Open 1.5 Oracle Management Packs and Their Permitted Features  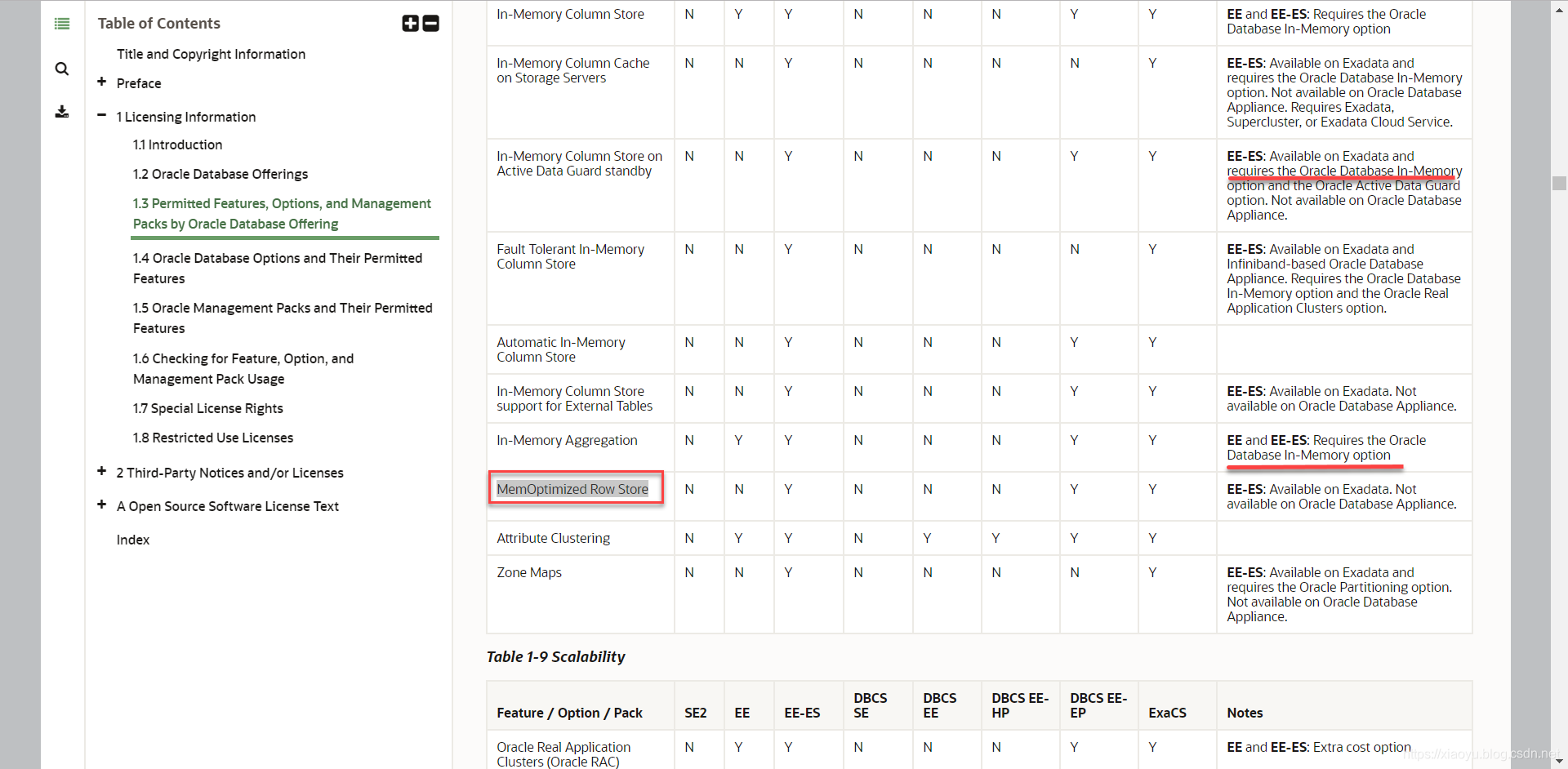(x=283, y=318)
